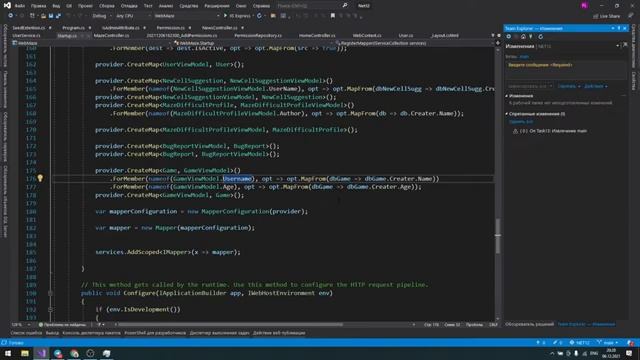Click the main branch link

pyautogui.click(x=524, y=57)
